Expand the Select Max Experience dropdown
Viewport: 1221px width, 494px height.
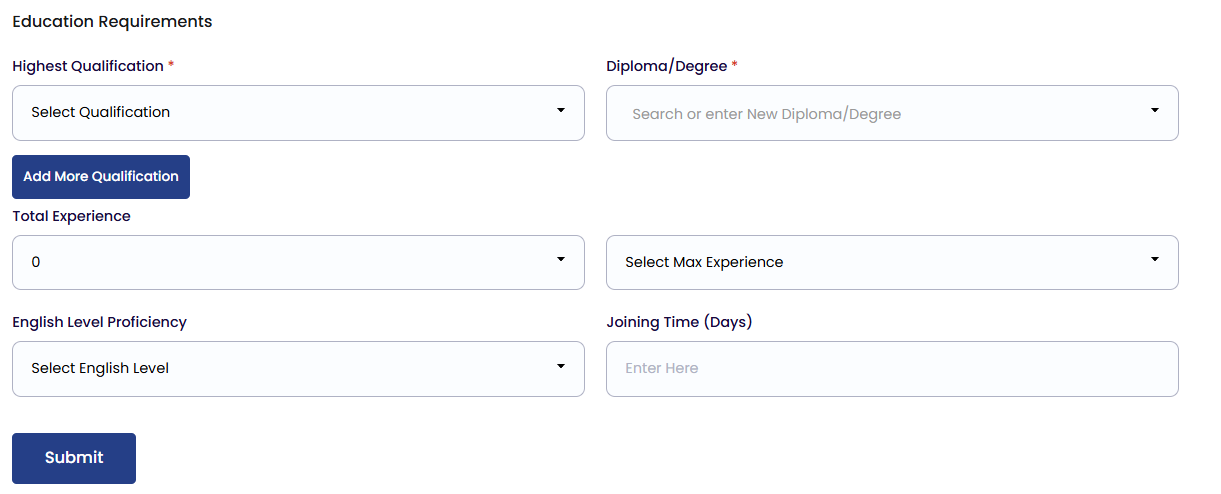pos(892,263)
